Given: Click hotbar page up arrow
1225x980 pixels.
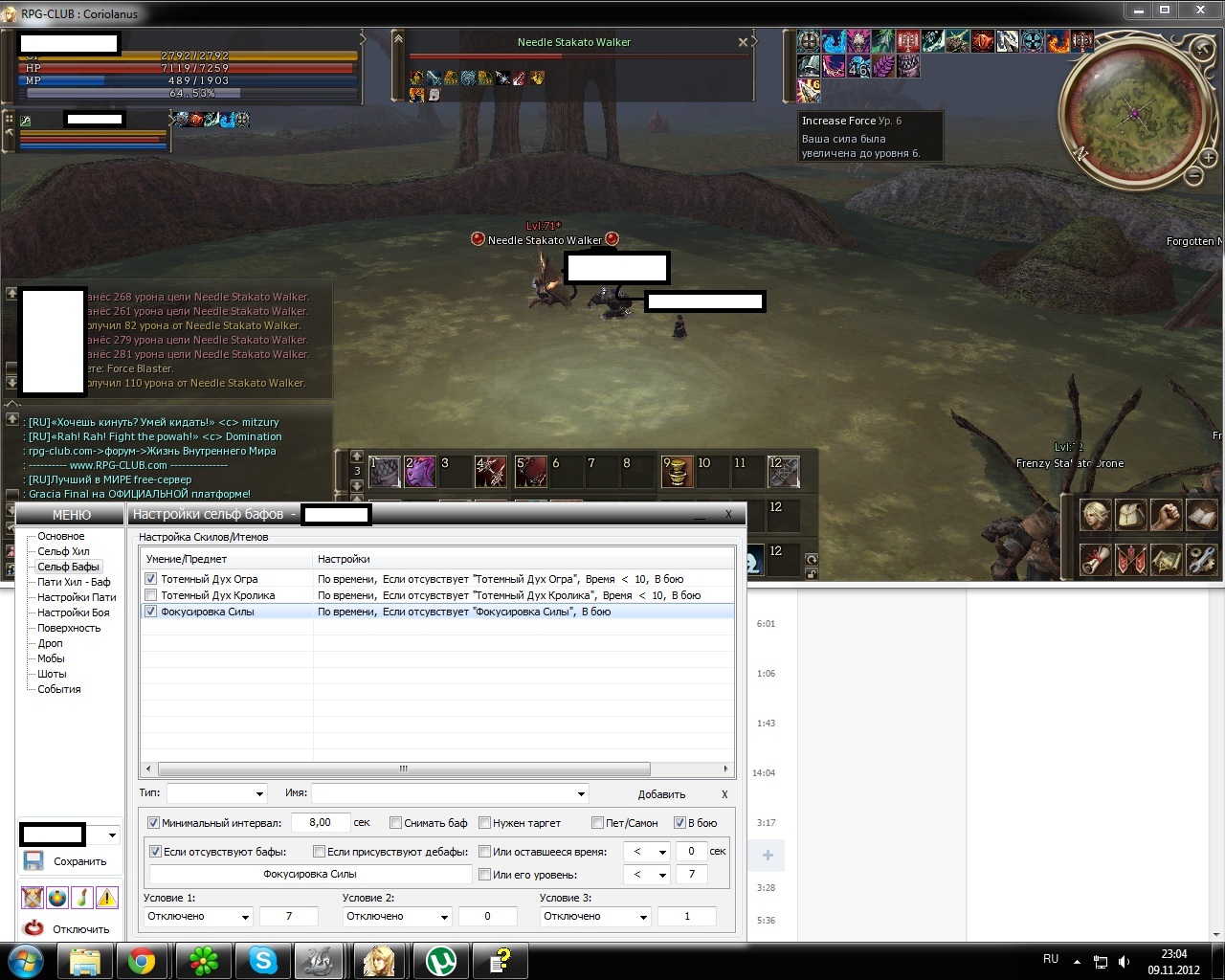Looking at the screenshot, I should pyautogui.click(x=357, y=457).
